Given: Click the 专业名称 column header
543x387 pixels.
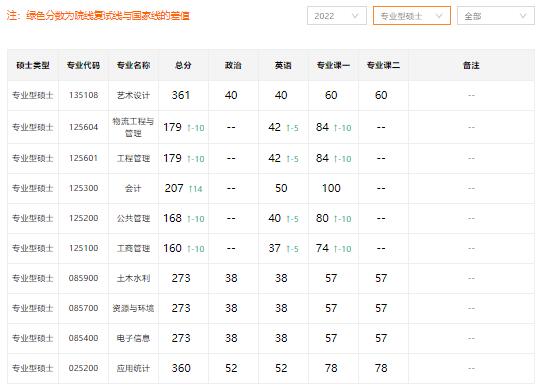Looking at the screenshot, I should pos(133,65).
